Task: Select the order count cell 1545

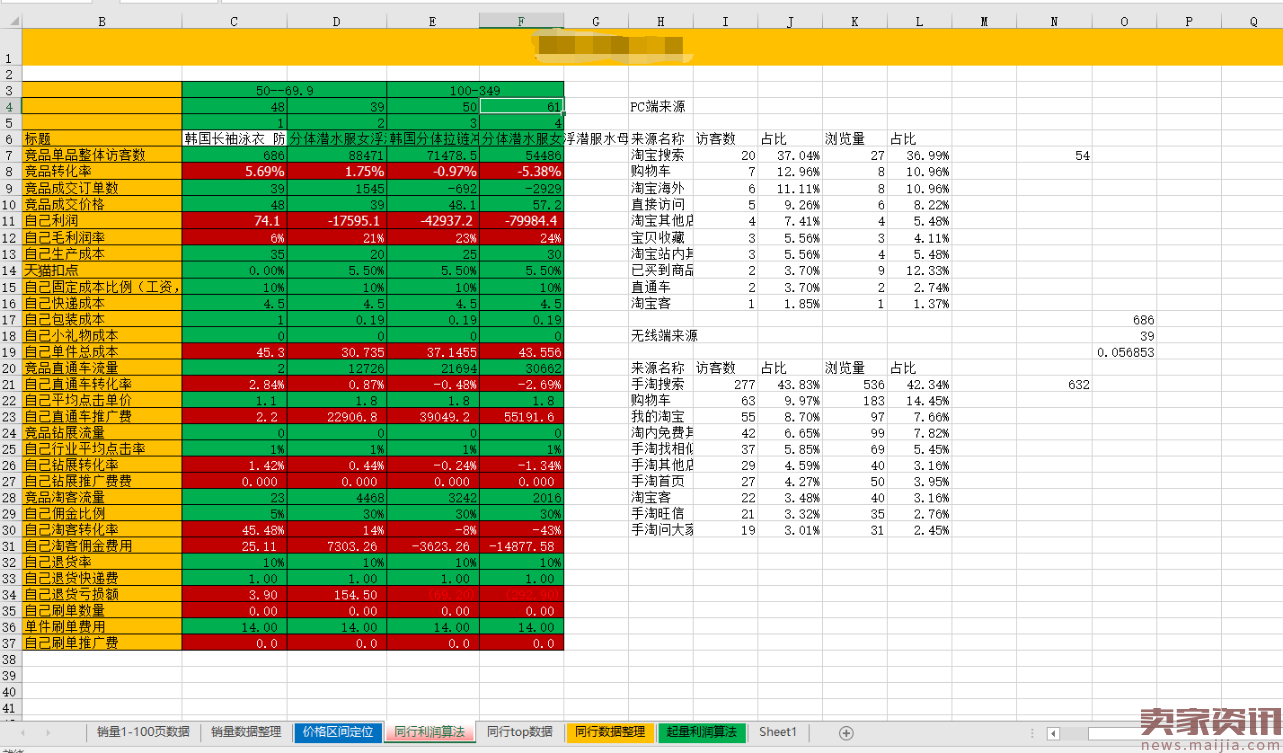Action: pyautogui.click(x=337, y=187)
